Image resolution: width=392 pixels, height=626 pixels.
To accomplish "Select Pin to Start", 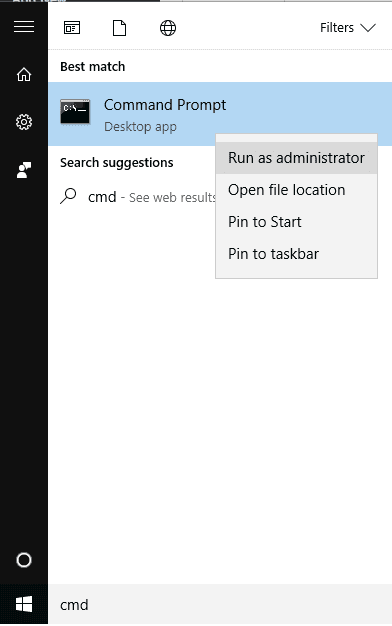I will pyautogui.click(x=296, y=222).
